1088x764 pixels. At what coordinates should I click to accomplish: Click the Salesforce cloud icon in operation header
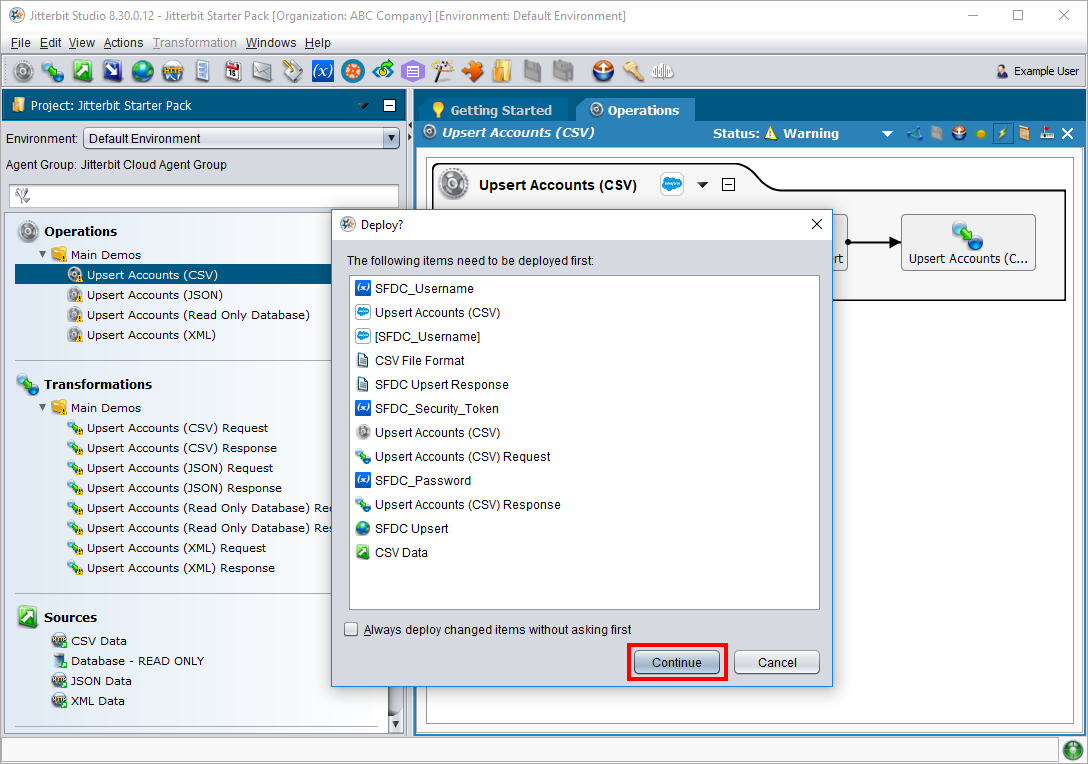[x=672, y=184]
